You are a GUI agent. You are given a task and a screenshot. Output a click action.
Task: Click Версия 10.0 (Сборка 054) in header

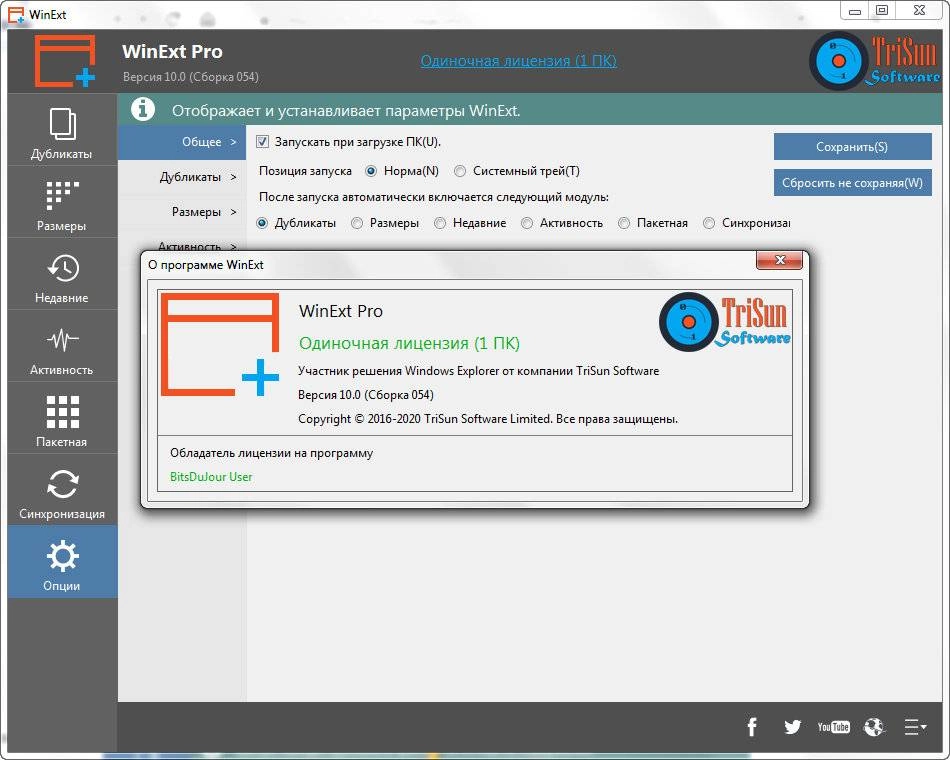(191, 77)
